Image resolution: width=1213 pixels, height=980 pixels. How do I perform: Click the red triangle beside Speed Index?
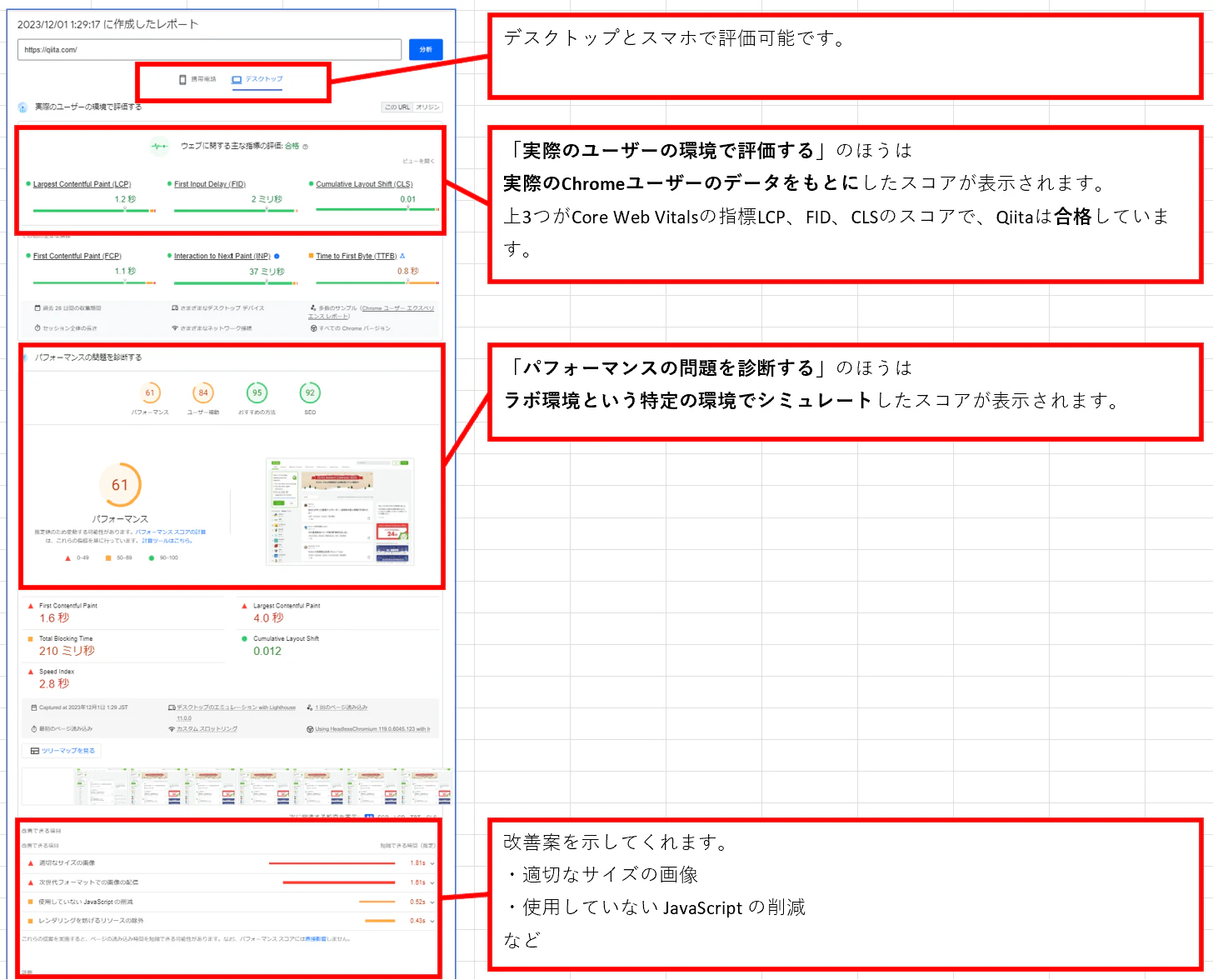31,672
